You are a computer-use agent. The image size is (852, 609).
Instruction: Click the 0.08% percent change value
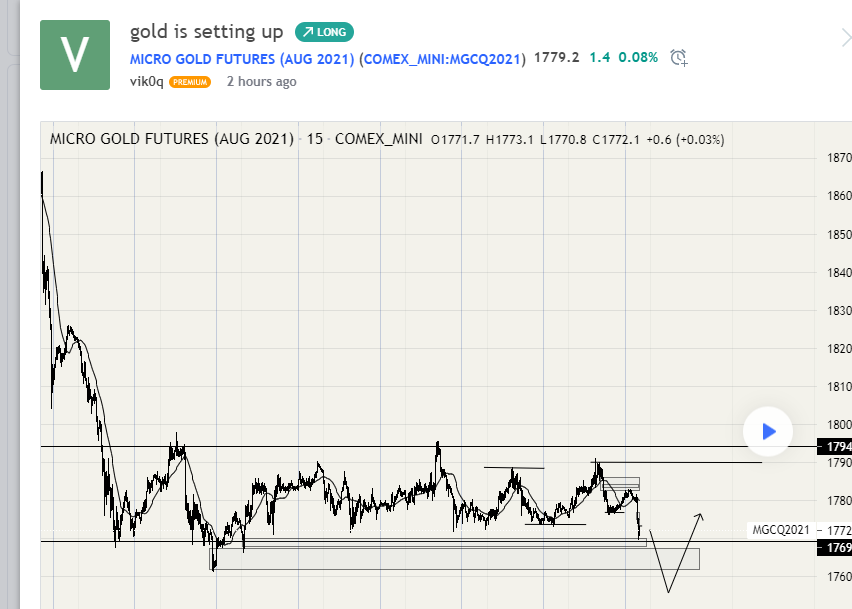[x=638, y=58]
